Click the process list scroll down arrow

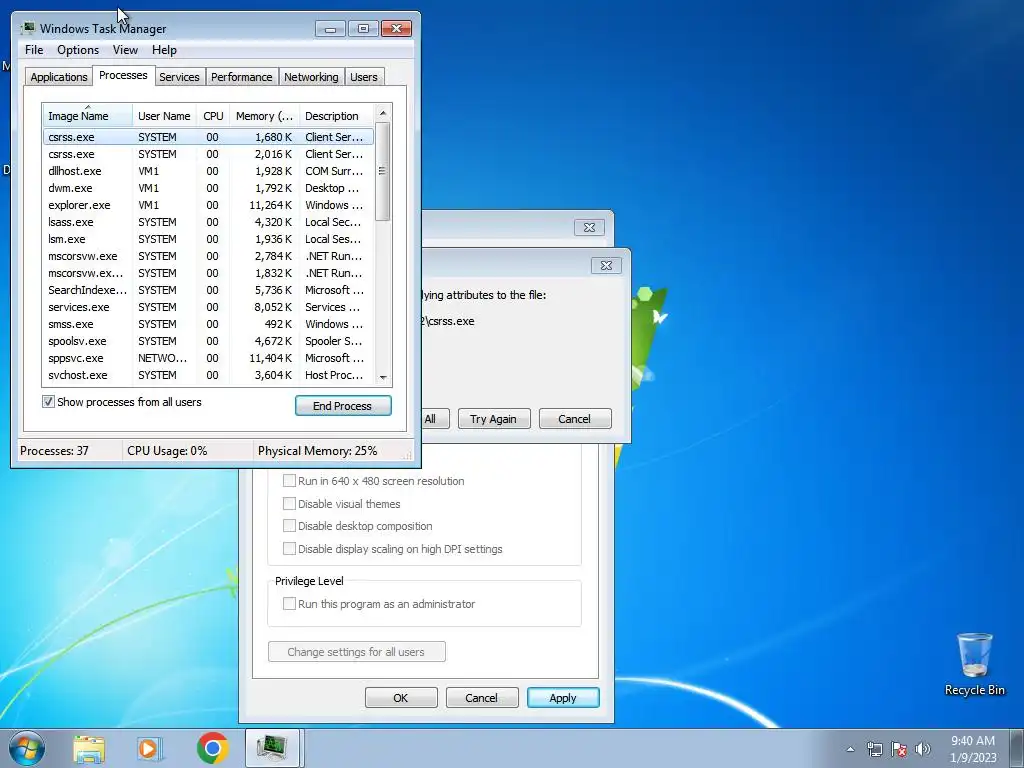(x=383, y=377)
